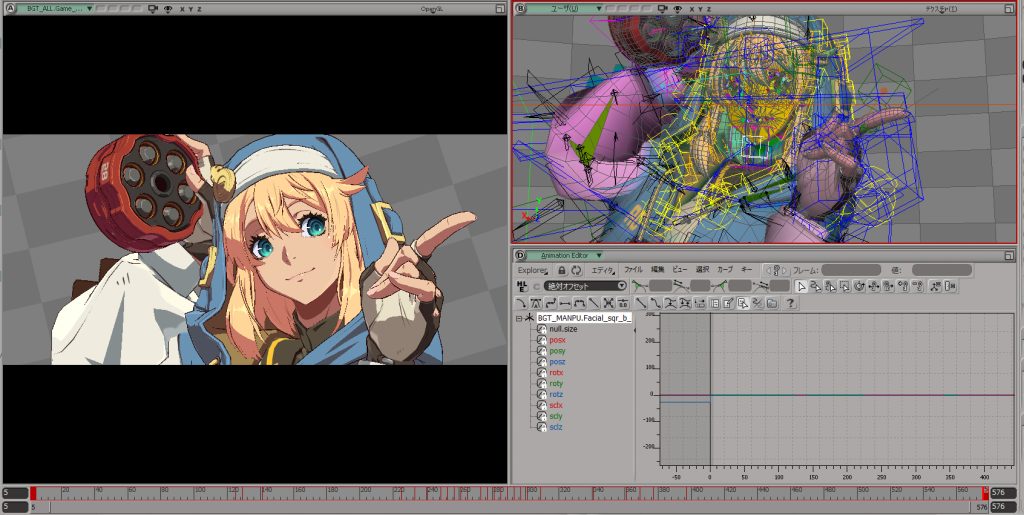The height and width of the screenshot is (515, 1024).
Task: Select rotx parameter
Action: coord(556,373)
